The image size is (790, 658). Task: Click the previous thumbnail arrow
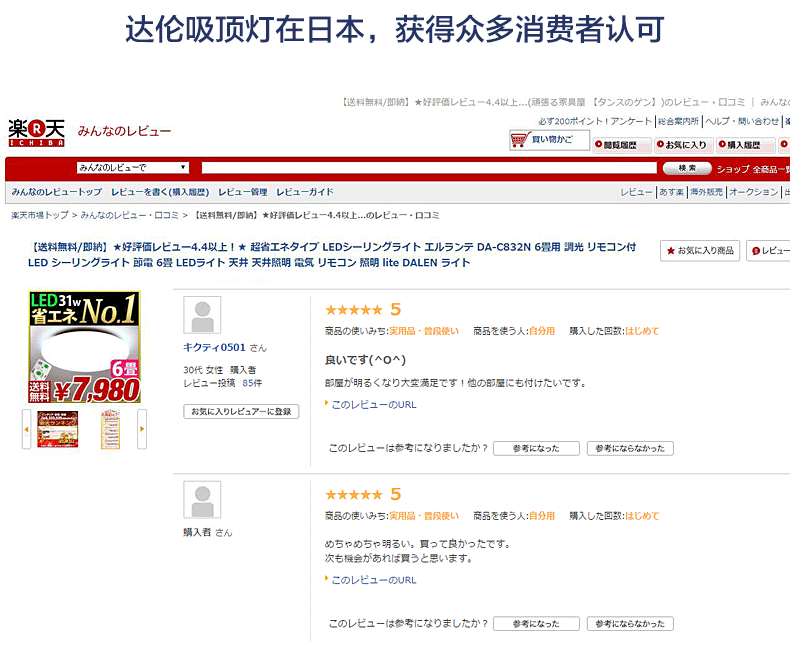pos(26,429)
